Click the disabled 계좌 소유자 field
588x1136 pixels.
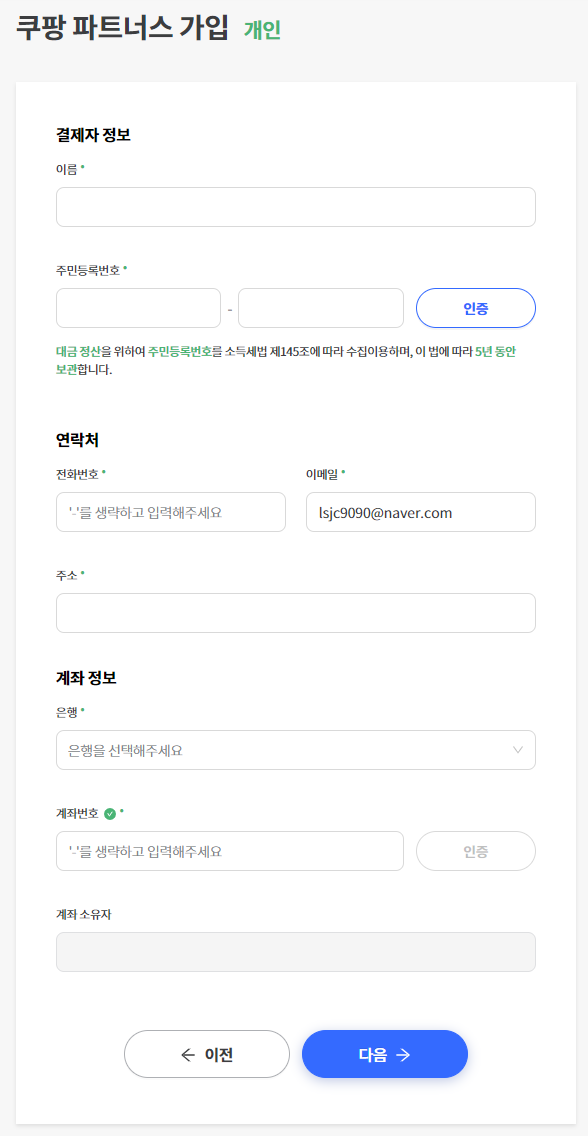(295, 951)
